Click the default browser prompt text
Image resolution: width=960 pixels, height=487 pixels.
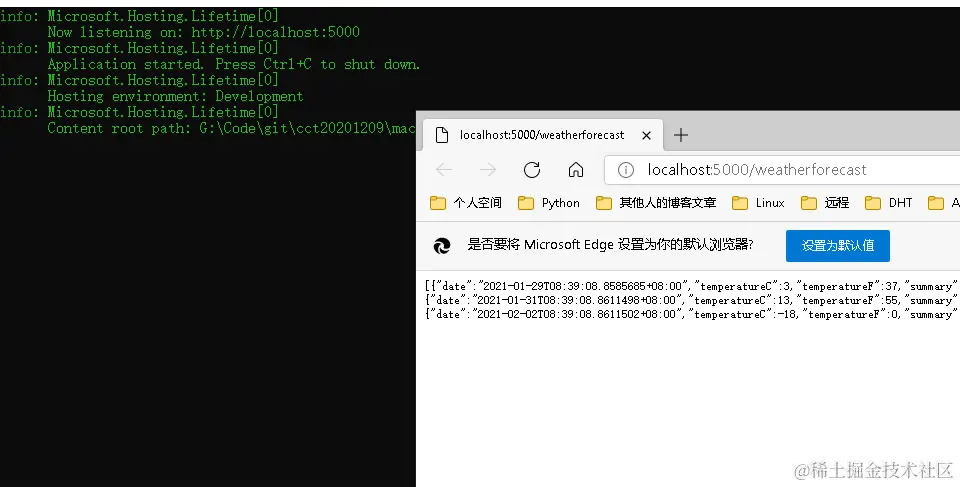610,245
